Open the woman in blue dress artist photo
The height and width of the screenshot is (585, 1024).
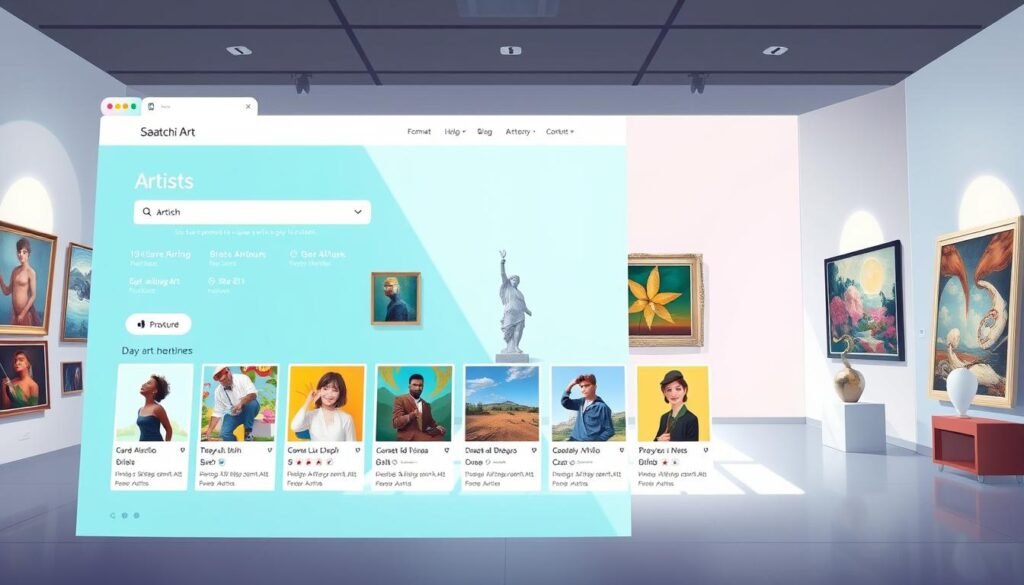point(153,403)
